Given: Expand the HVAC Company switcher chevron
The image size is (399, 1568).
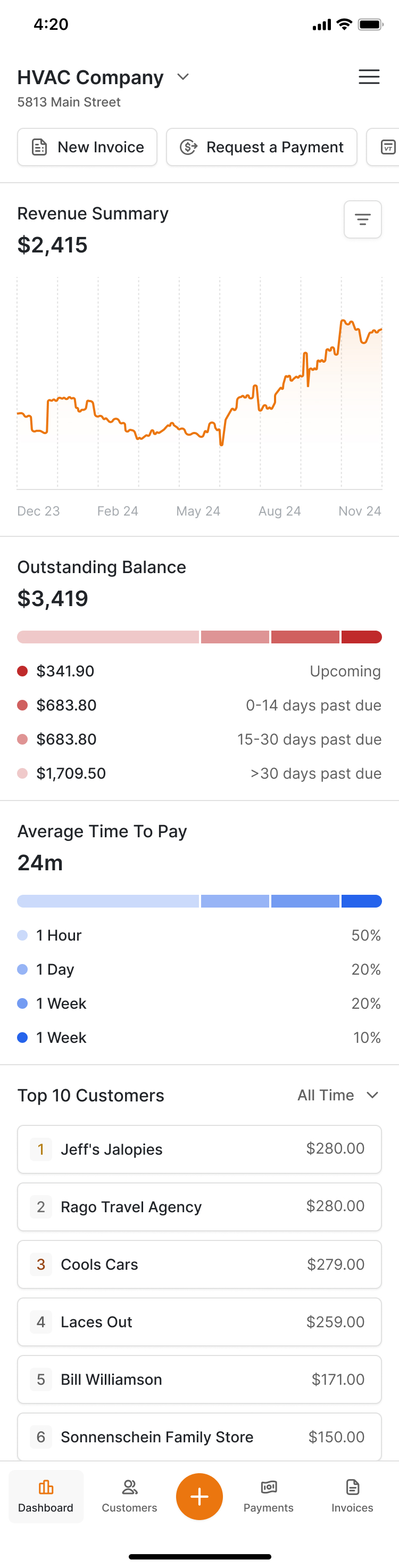Looking at the screenshot, I should tap(183, 77).
